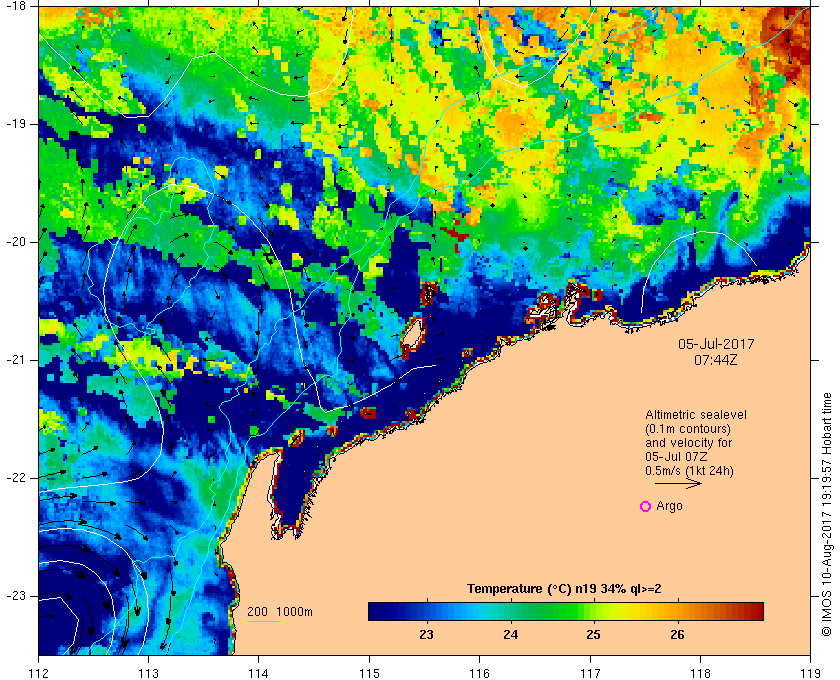Screen dimensions: 840x680
Task: Click the longitude axis label 112
Action: pyautogui.click(x=39, y=672)
